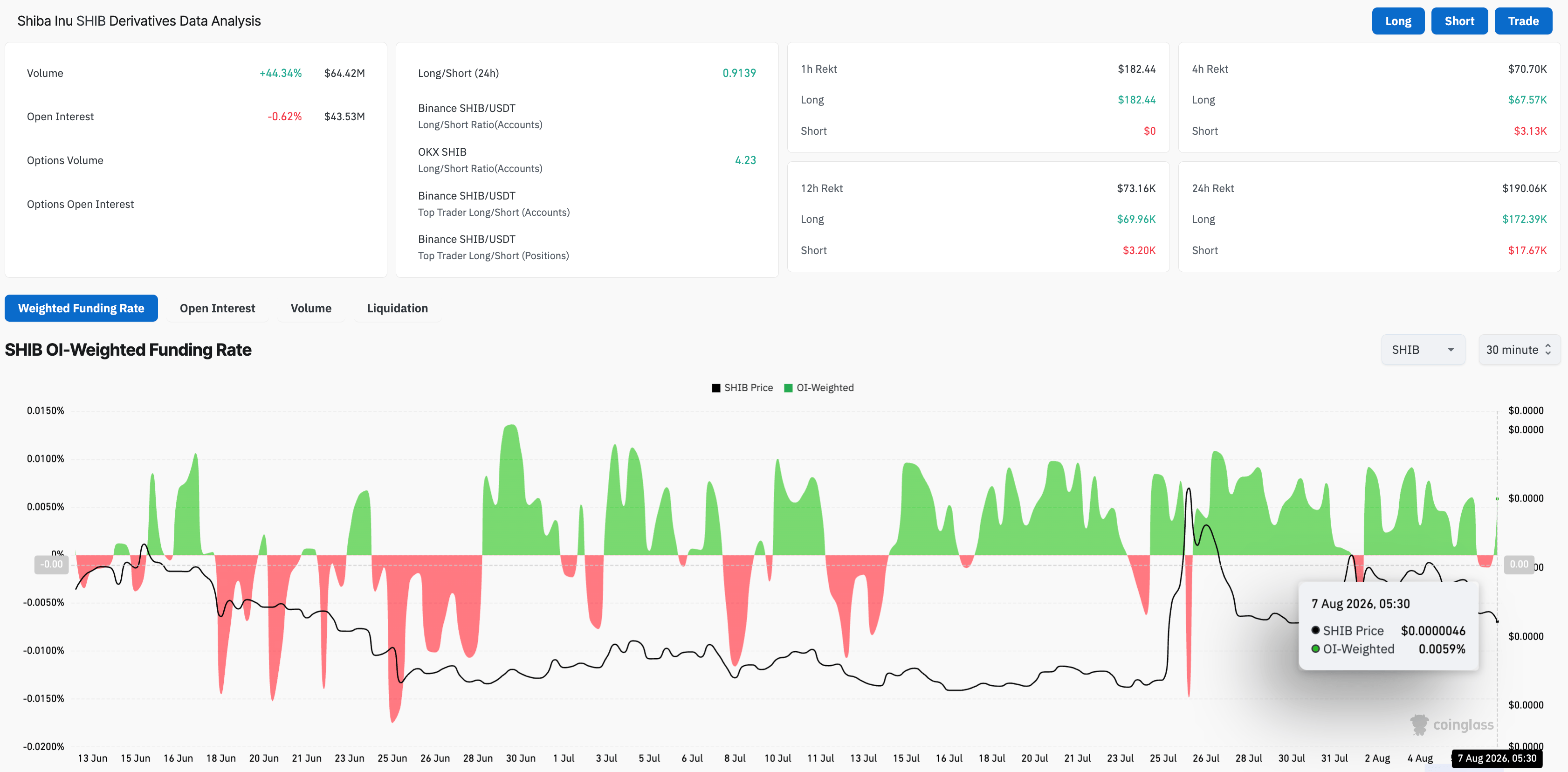Switch to the Weighted Funding Rate tab
Screen dimensions: 1568x772
click(x=81, y=308)
